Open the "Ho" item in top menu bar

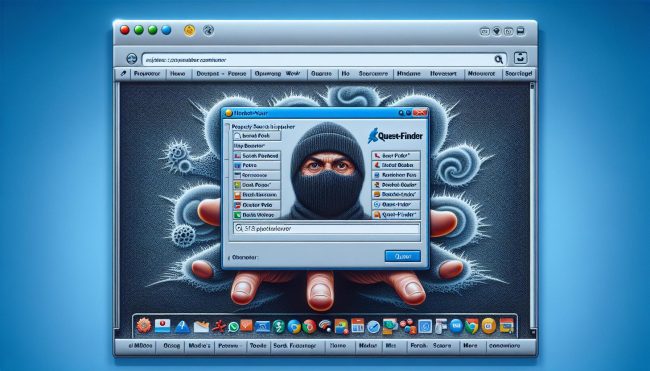point(345,73)
